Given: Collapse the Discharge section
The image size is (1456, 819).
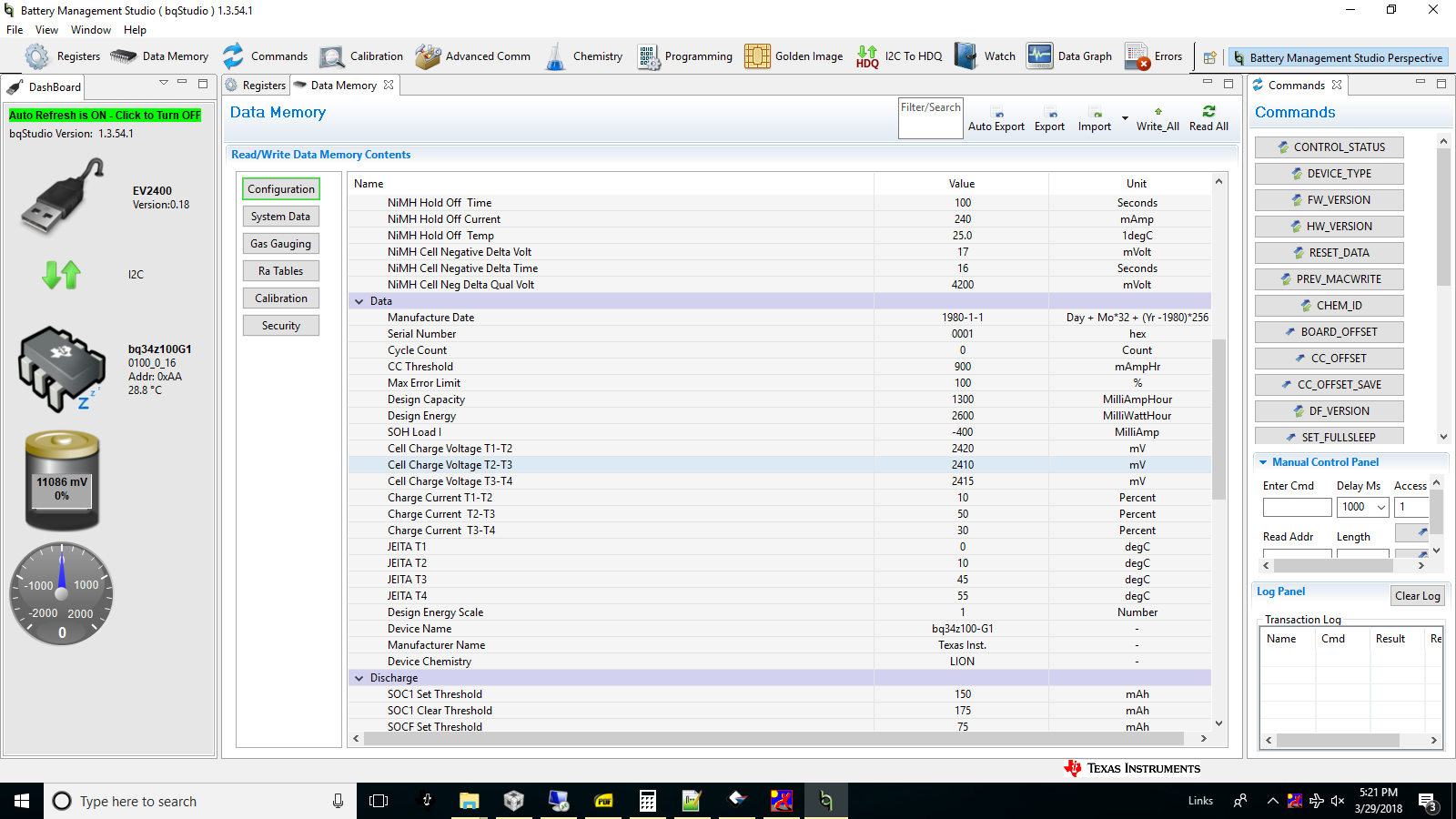Looking at the screenshot, I should pos(359,678).
